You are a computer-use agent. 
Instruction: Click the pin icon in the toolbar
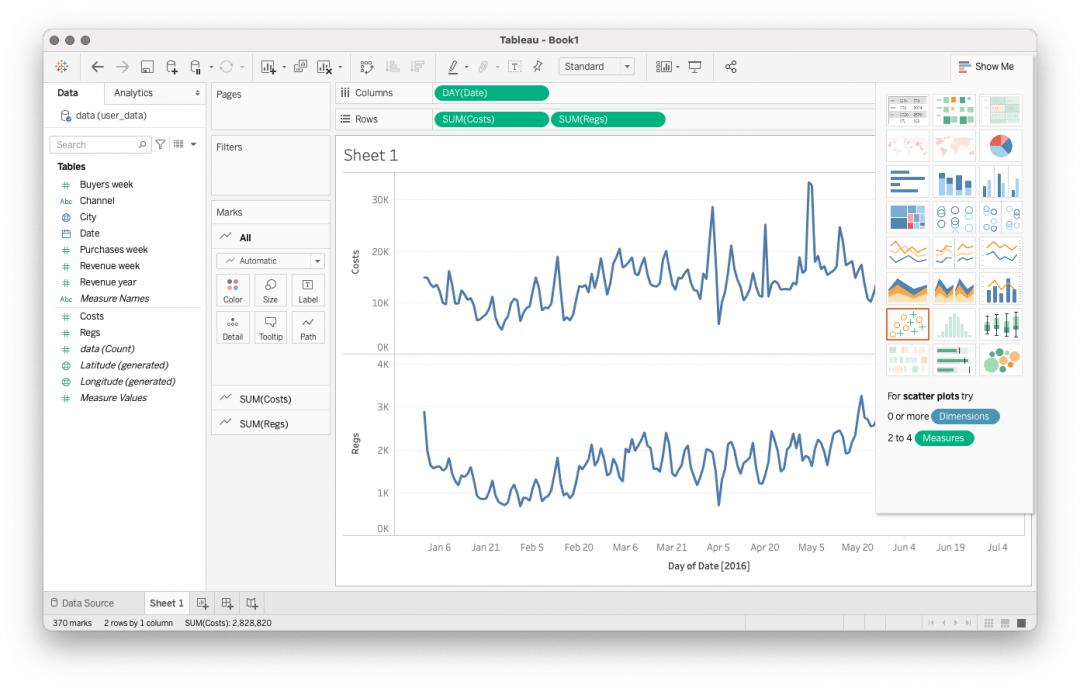[536, 66]
